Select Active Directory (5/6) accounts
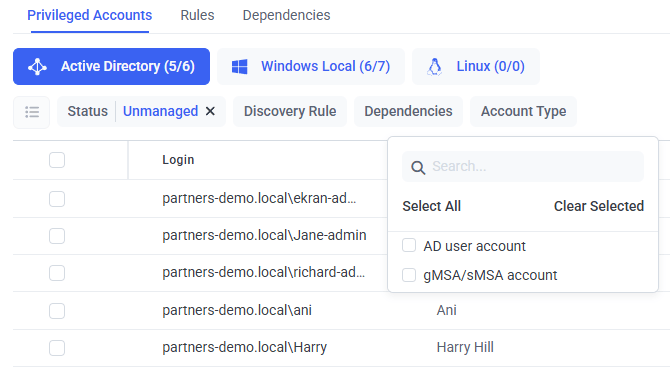The width and height of the screenshot is (670, 367). pos(112,66)
